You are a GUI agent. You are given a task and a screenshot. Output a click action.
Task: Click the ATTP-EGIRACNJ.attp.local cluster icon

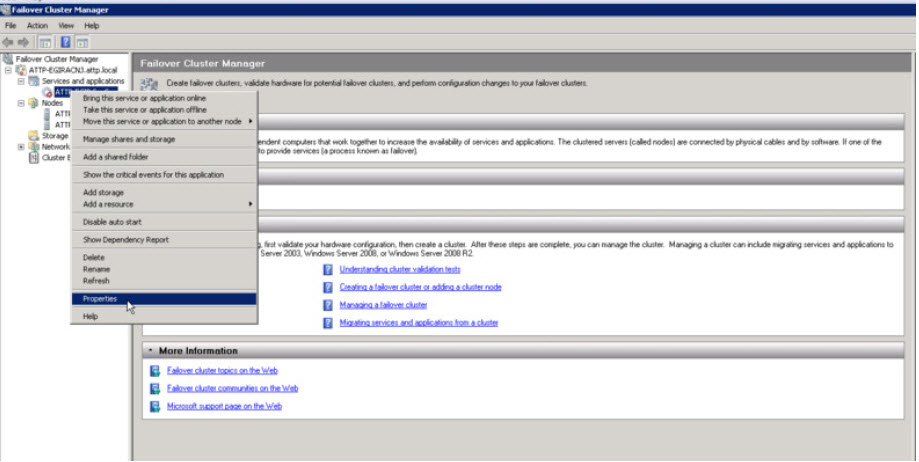pos(21,70)
